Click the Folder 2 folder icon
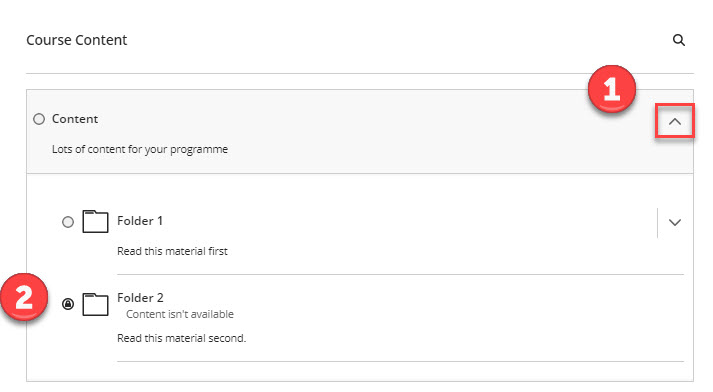Image resolution: width=713 pixels, height=392 pixels. (95, 304)
